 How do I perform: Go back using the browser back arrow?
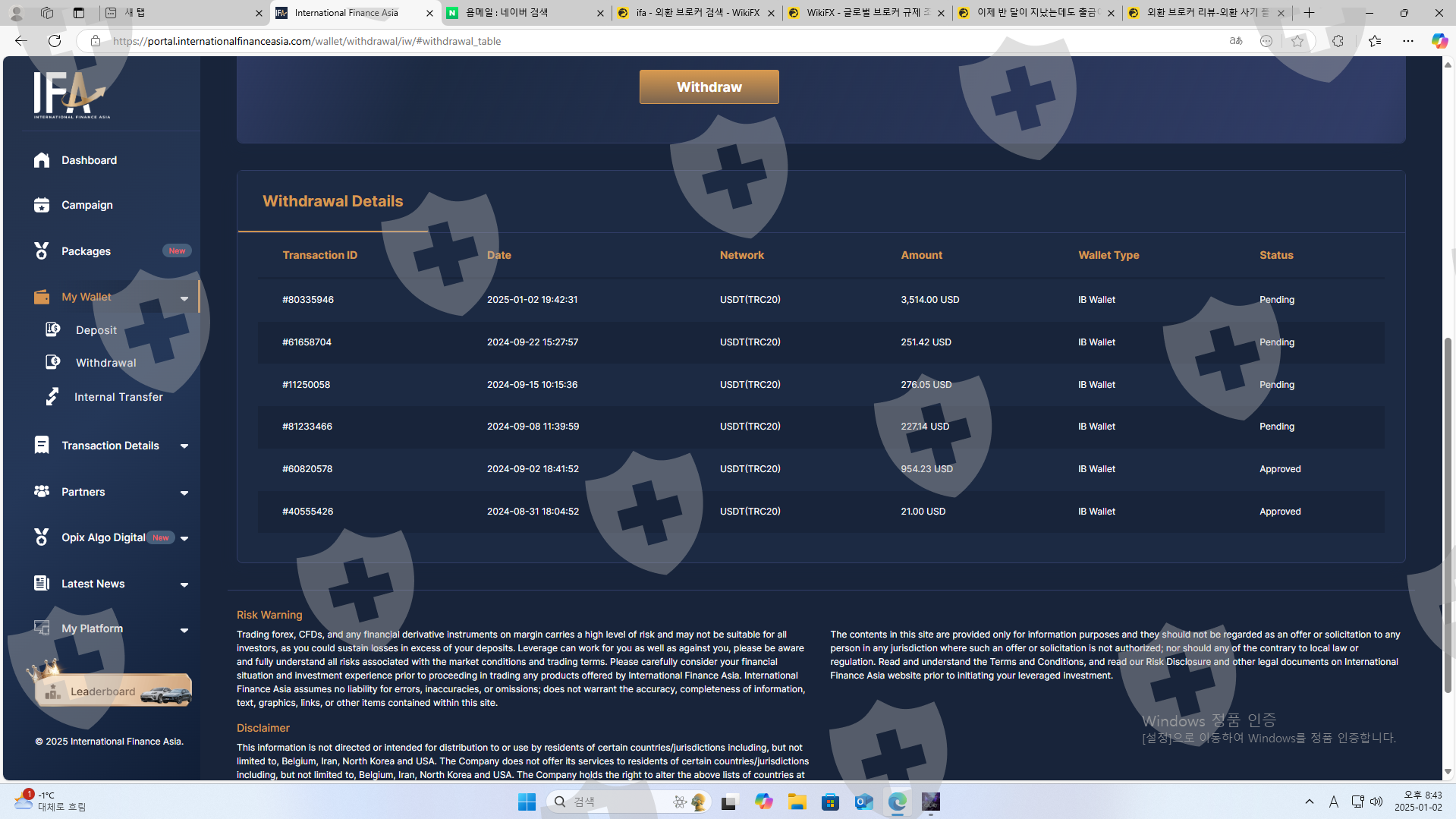21,41
